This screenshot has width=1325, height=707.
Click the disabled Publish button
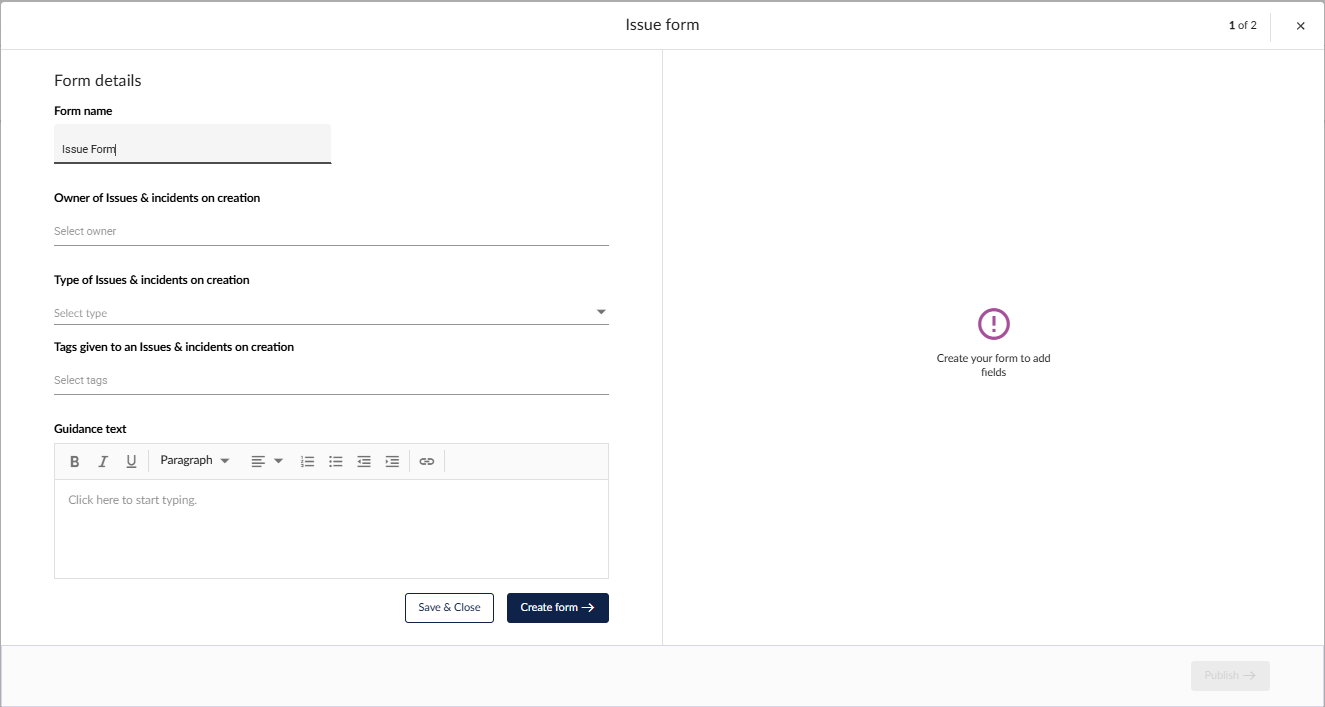coord(1230,676)
